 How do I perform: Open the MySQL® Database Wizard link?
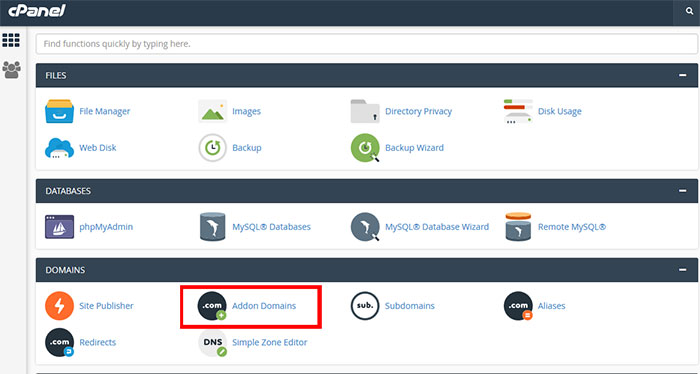point(437,227)
